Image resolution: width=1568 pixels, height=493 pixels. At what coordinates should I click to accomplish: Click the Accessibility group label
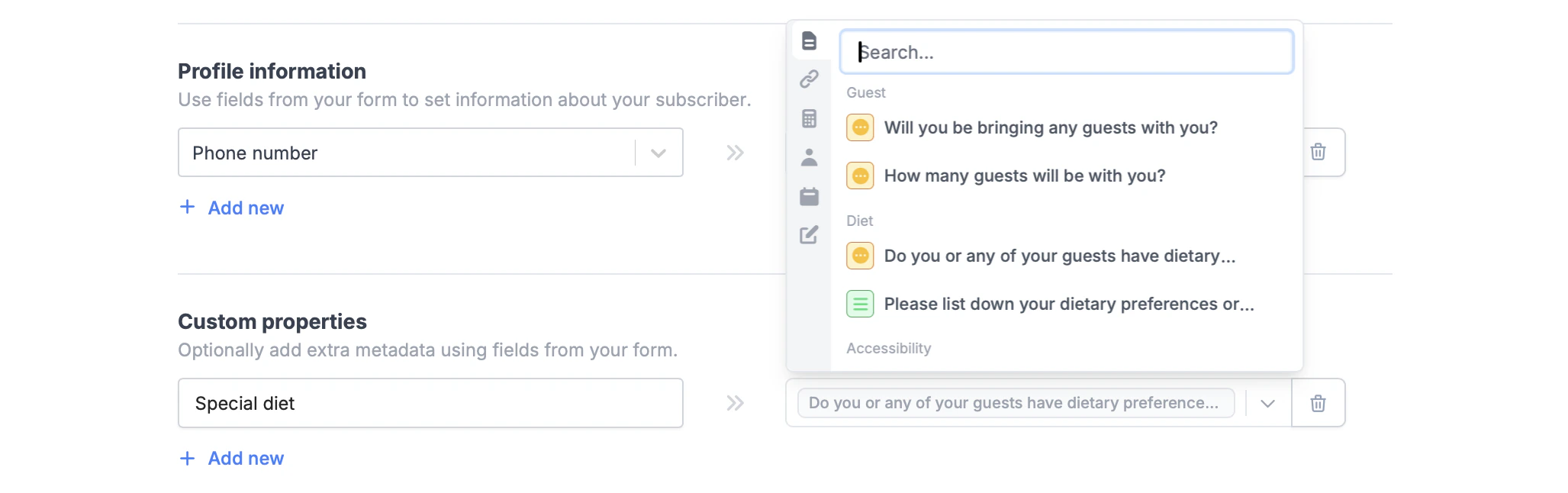pos(889,348)
